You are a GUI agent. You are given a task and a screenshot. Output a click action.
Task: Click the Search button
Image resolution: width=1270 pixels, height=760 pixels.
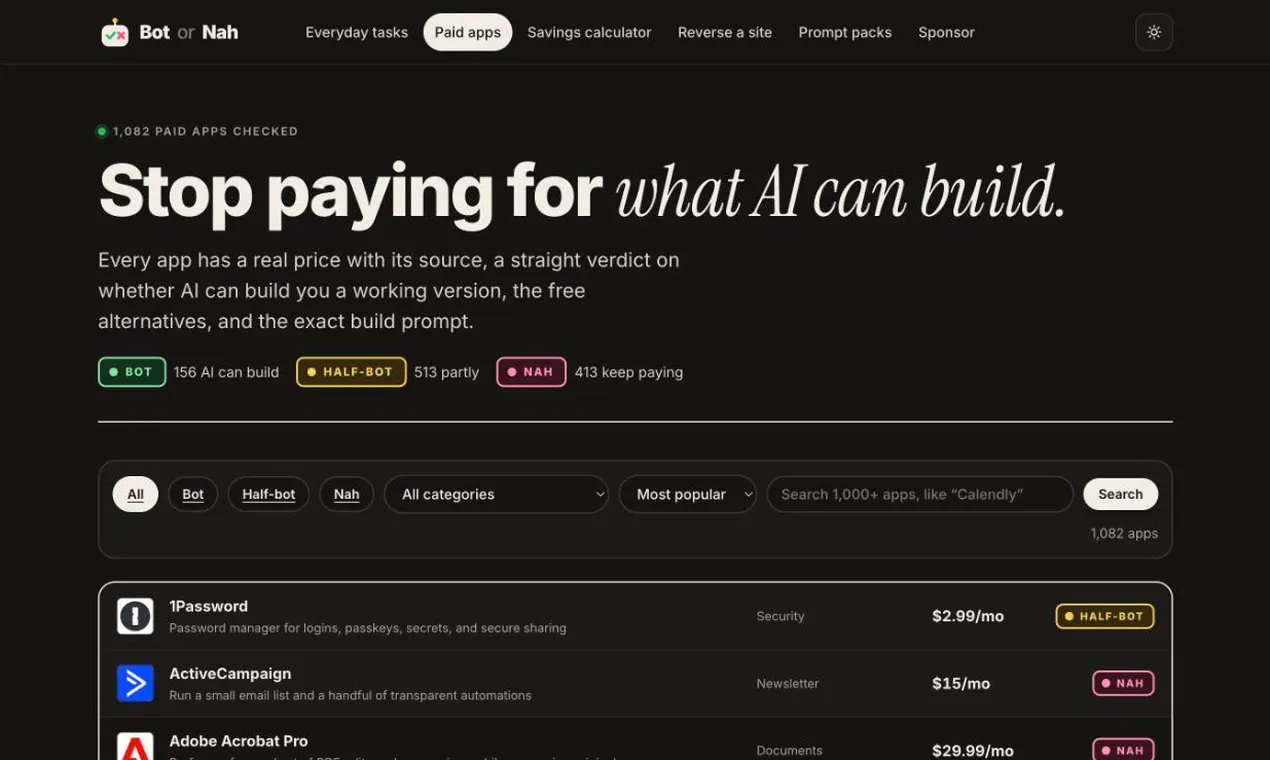[1120, 494]
